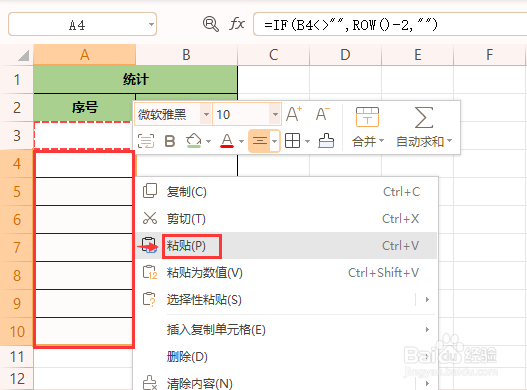Click the Name Box showing A4

(x=82, y=24)
